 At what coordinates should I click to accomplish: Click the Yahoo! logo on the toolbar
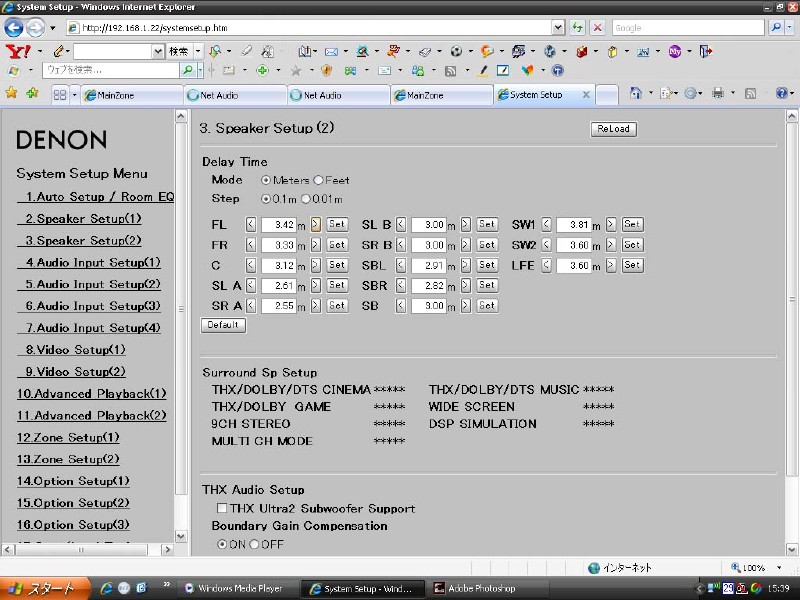tap(17, 50)
